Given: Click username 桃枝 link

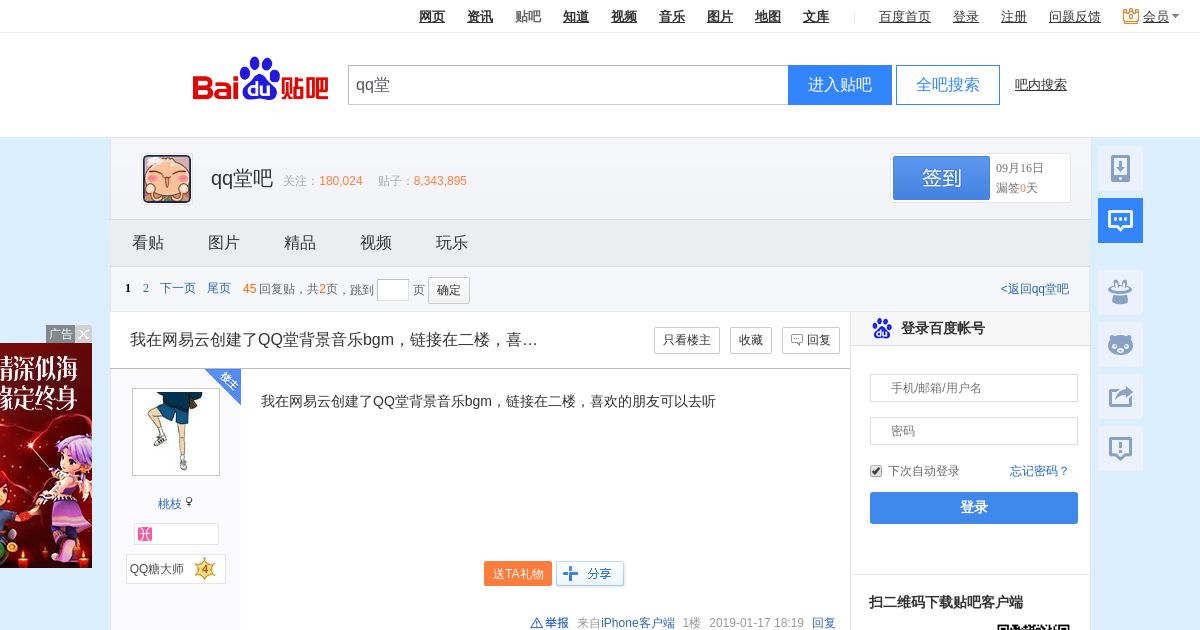Looking at the screenshot, I should 170,504.
